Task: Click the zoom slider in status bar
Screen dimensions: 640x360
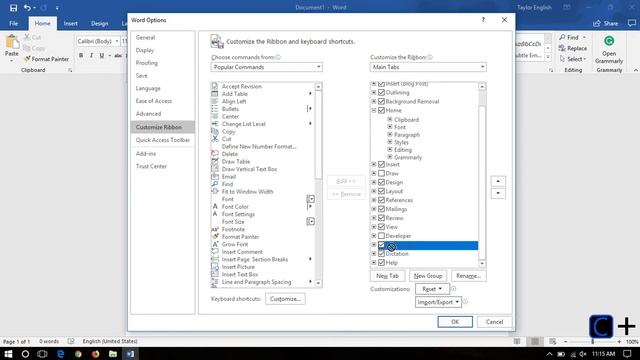Action: [x=593, y=342]
